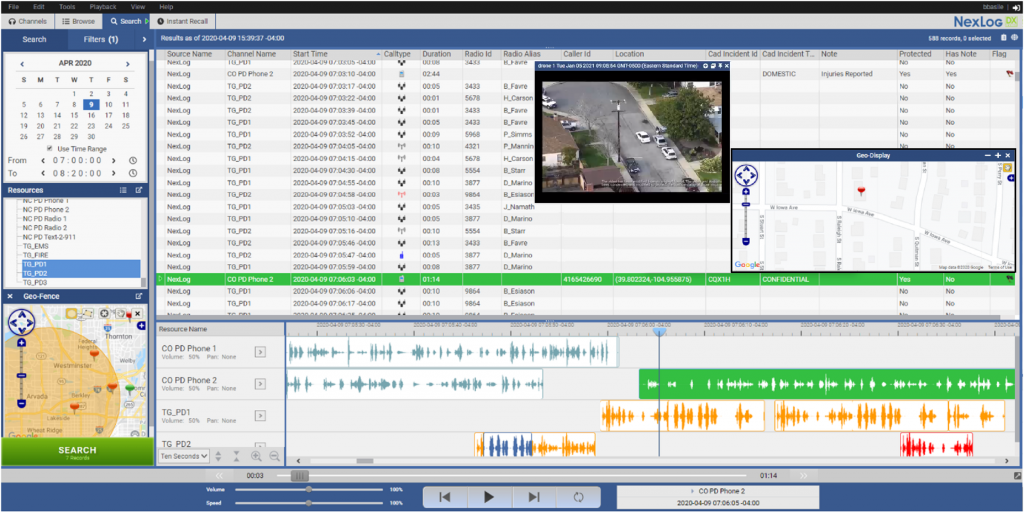Zoom in on the Geo-Fence map
Image resolution: width=1024 pixels, height=513 pixels.
(x=21, y=343)
